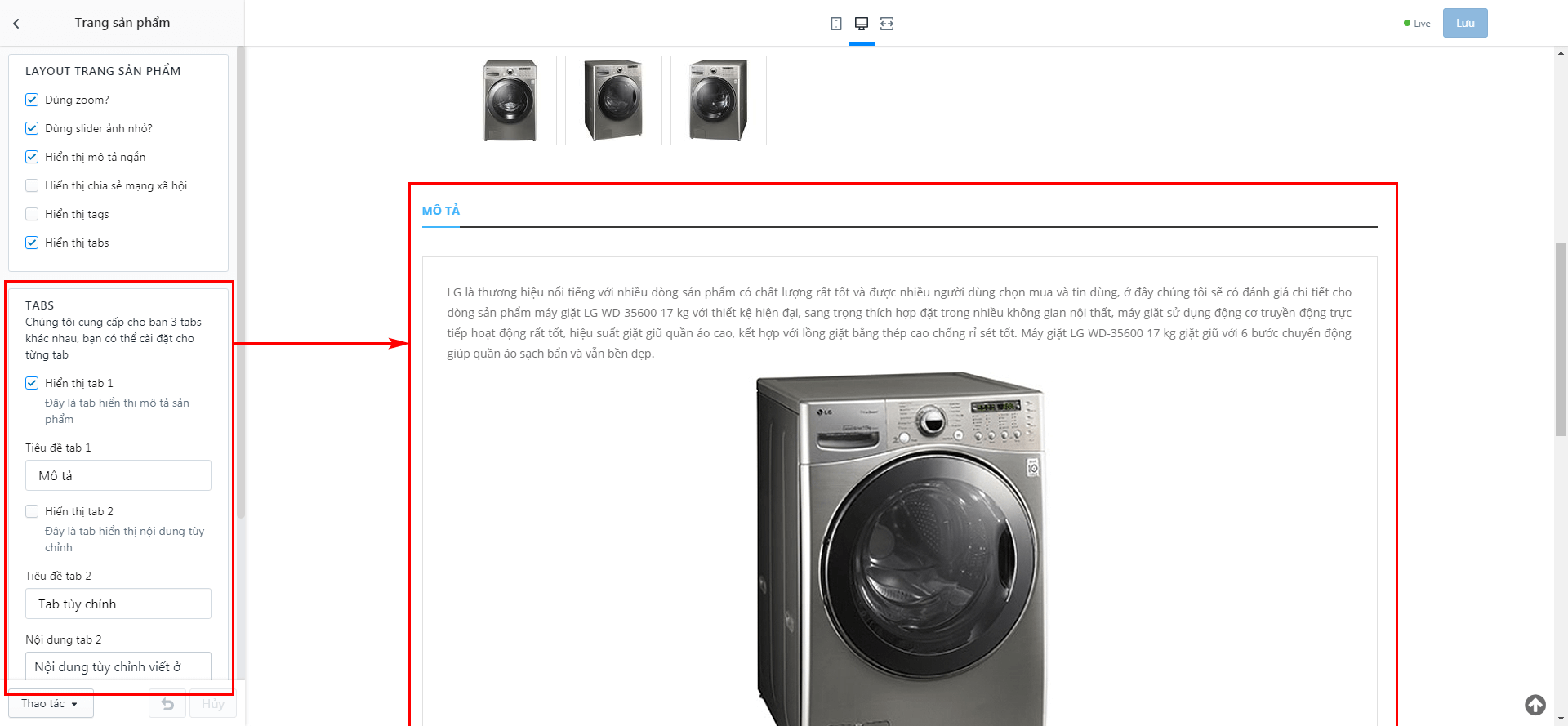Select full-width preview icon
This screenshot has height=726, width=1568.
click(887, 24)
